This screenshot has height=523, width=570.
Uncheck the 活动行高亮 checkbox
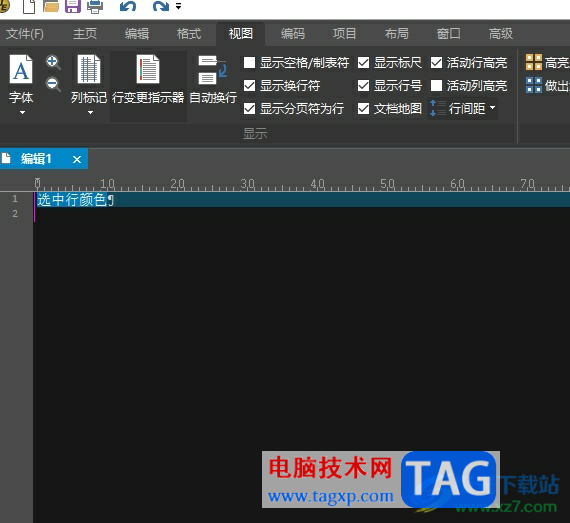coord(437,63)
